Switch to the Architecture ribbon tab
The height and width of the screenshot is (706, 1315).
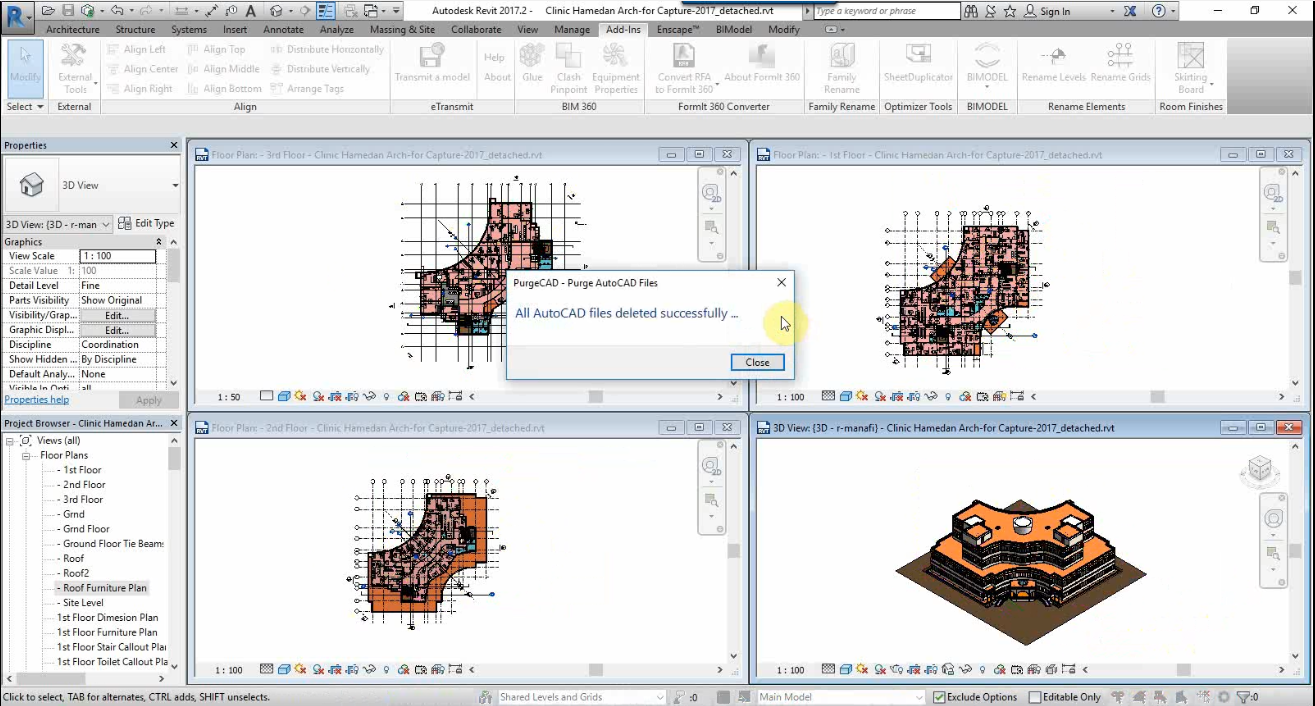73,30
